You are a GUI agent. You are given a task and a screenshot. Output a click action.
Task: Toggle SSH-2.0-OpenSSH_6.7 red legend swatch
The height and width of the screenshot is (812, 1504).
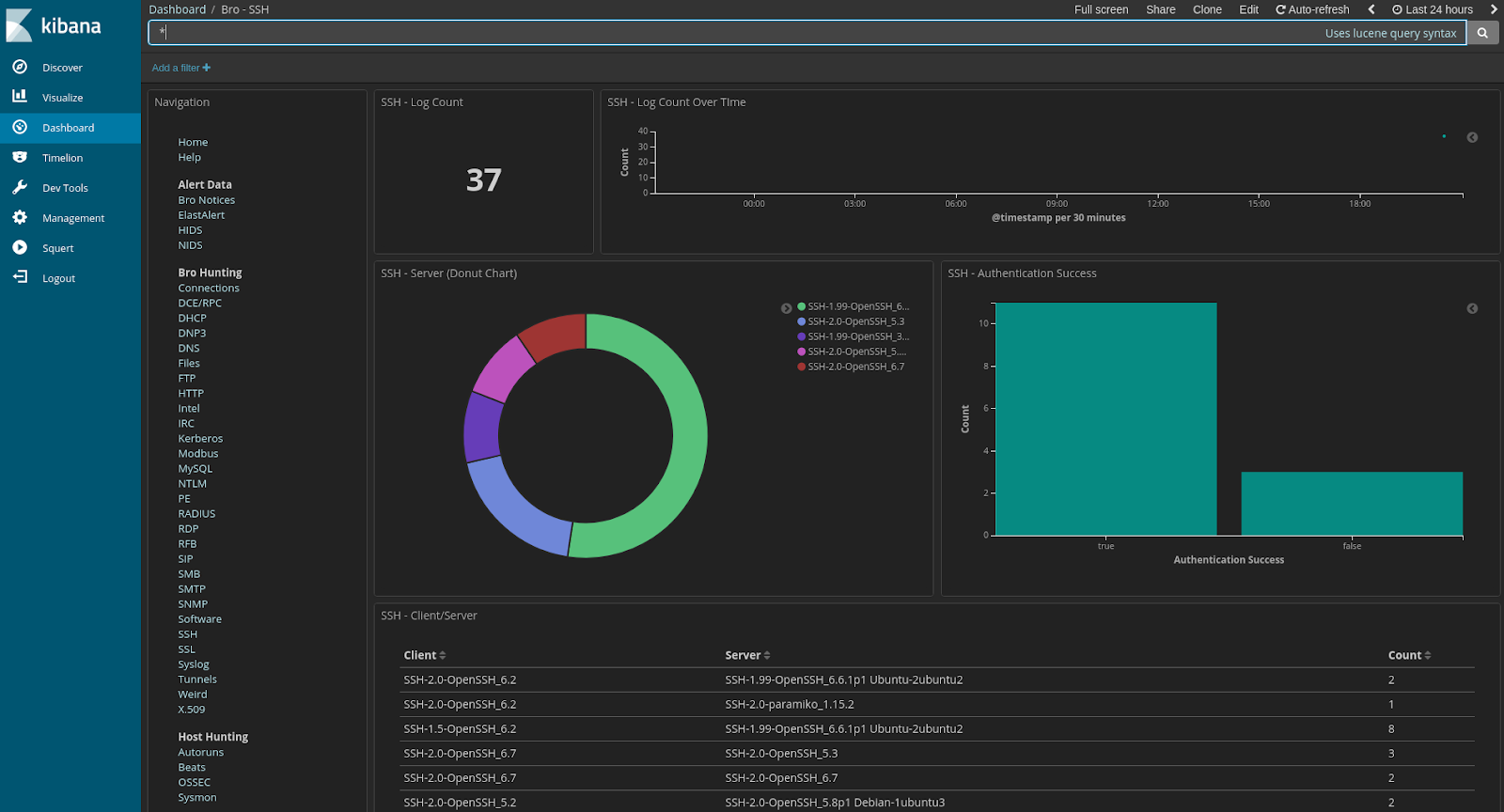point(802,367)
